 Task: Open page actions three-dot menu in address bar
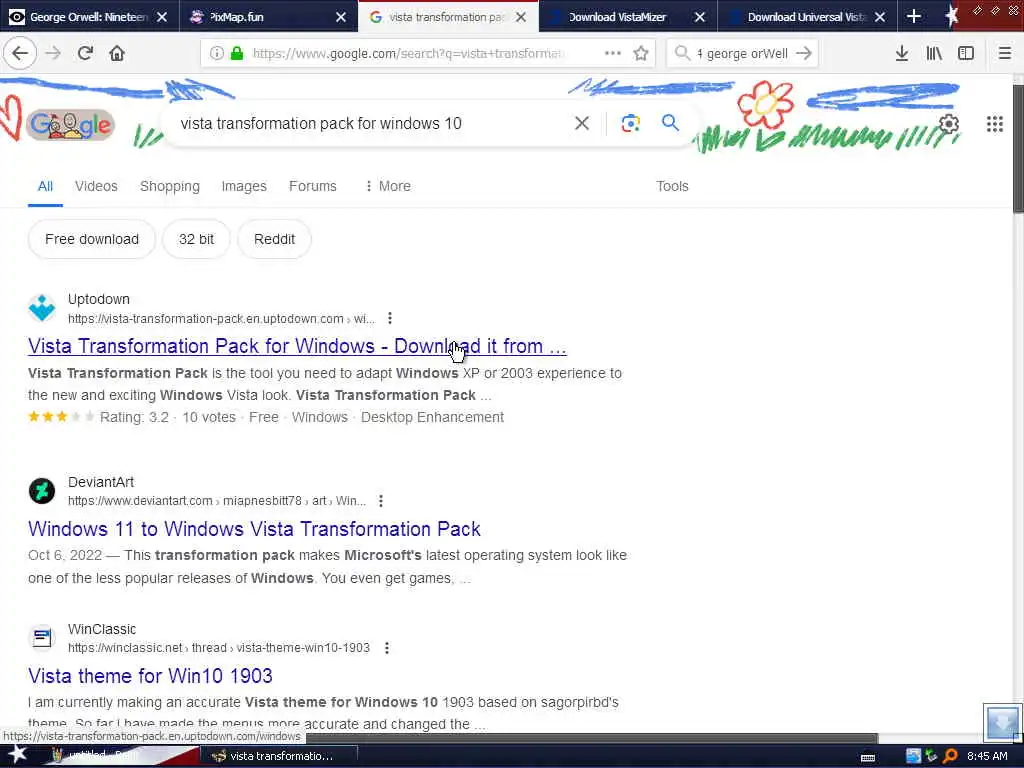tap(613, 53)
